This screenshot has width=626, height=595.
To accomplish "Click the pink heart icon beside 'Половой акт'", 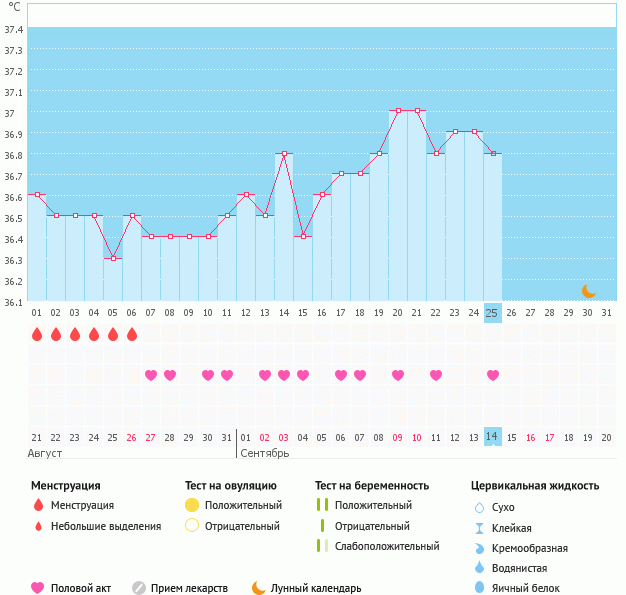I will 38,588.
